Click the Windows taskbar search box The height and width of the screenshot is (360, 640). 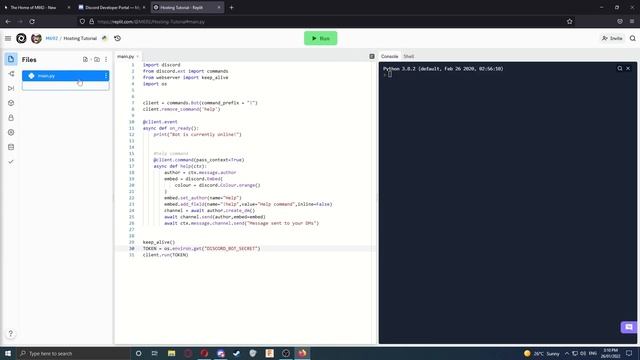click(73, 353)
